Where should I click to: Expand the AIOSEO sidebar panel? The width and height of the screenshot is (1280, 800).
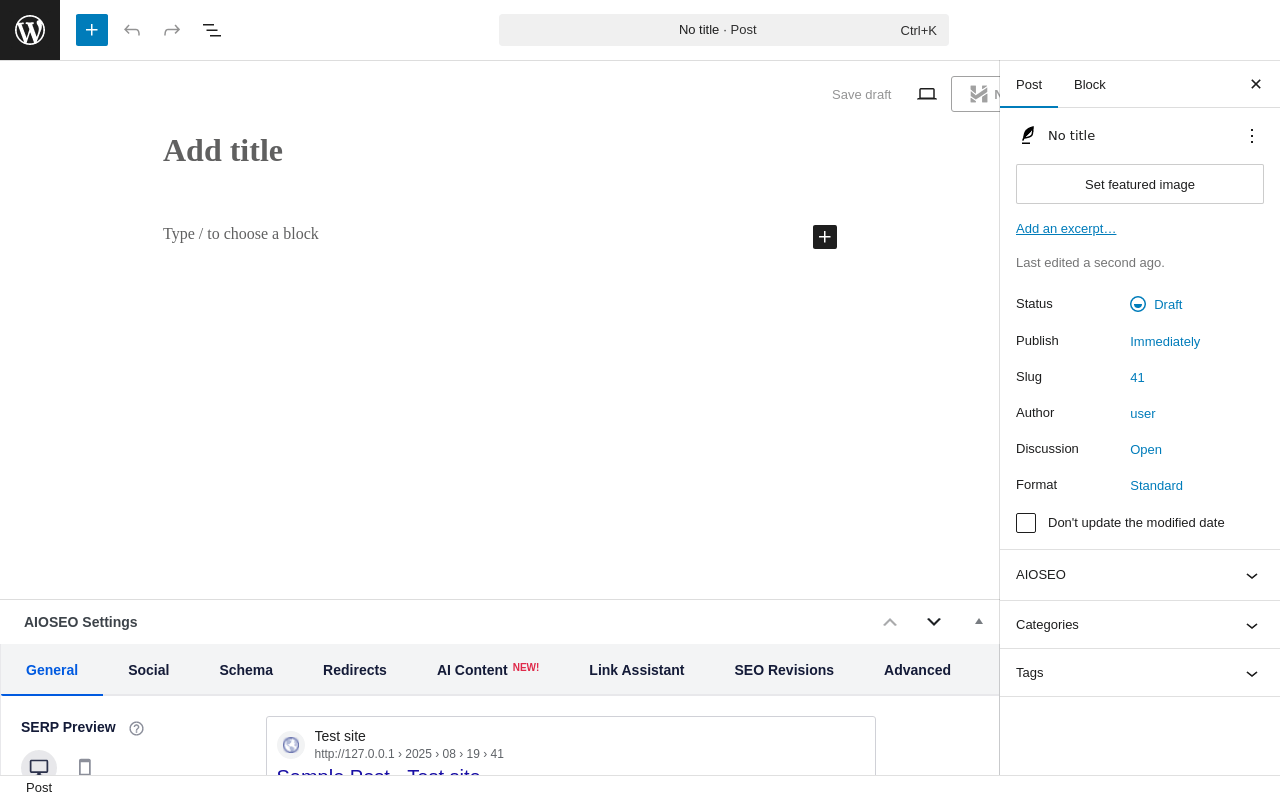(1140, 575)
